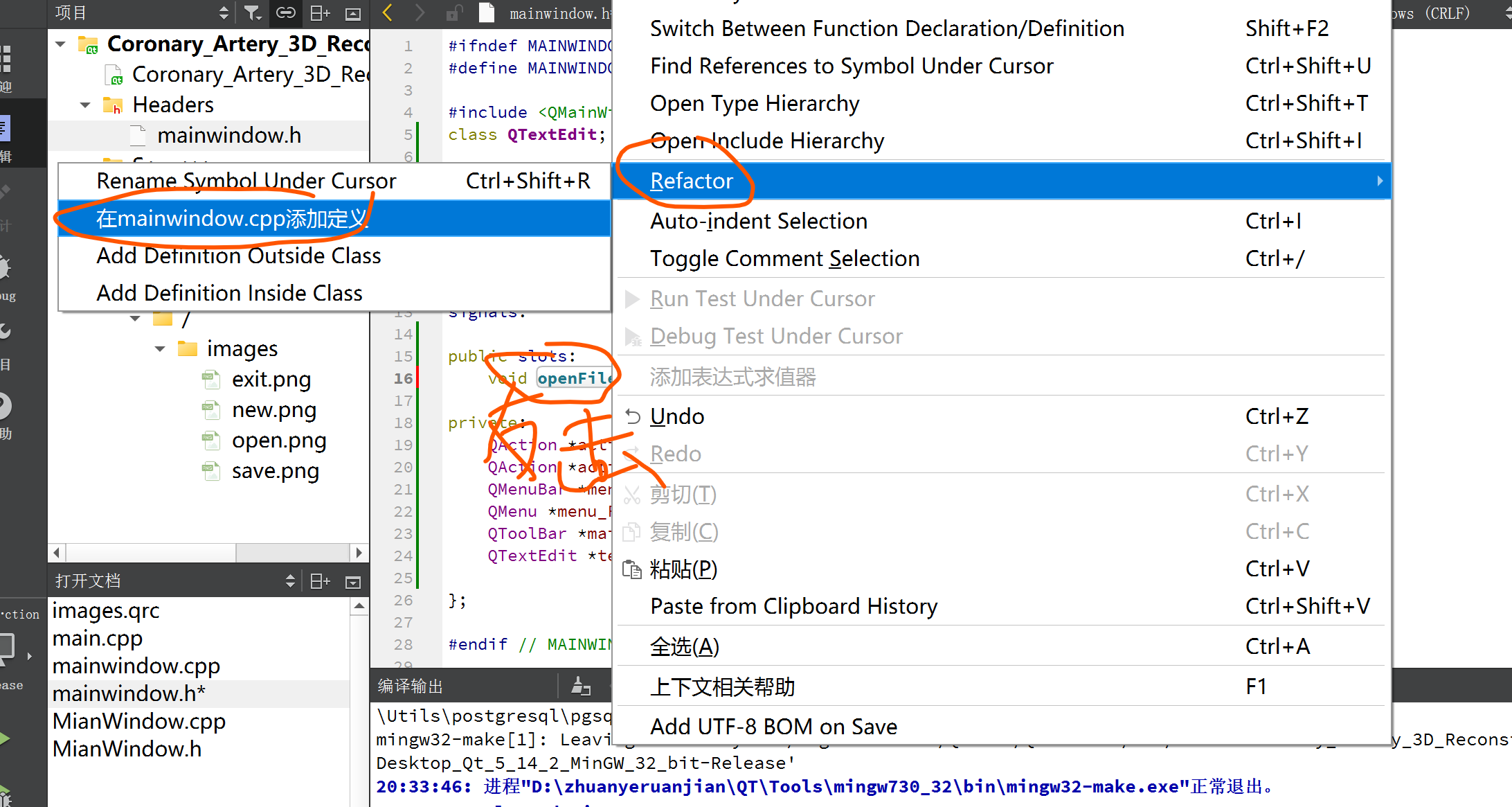This screenshot has width=1512, height=807.
Task: Click the split panel icon in the project header
Action: click(320, 12)
